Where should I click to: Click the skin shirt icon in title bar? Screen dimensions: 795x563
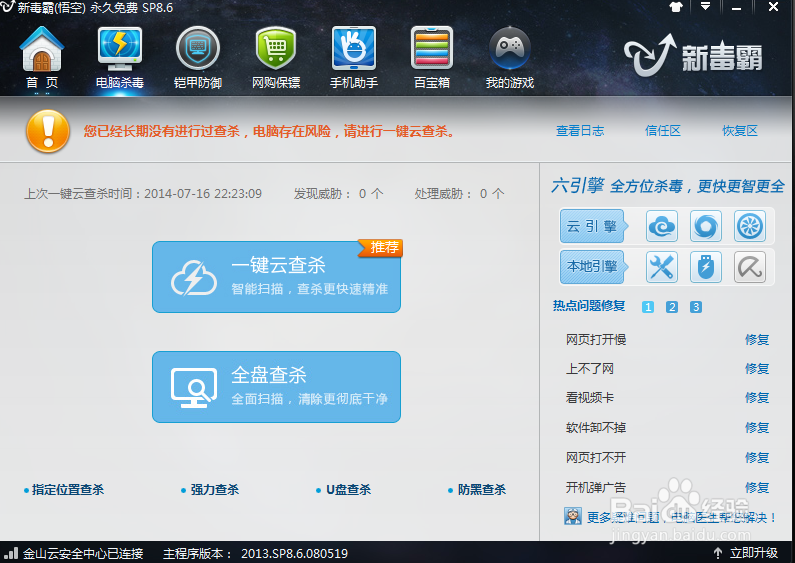pos(676,7)
